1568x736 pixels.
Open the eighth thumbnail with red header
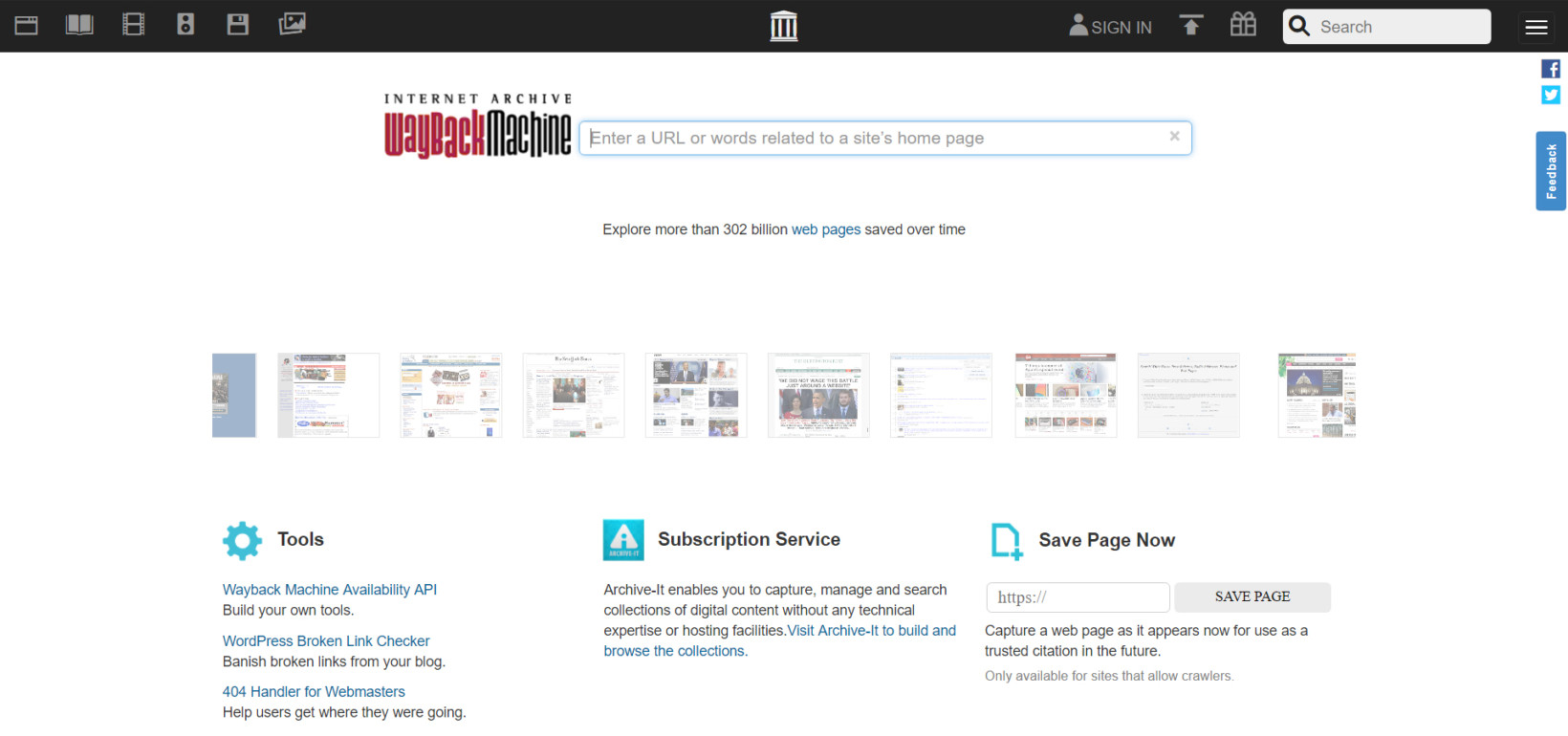pyautogui.click(x=1066, y=396)
